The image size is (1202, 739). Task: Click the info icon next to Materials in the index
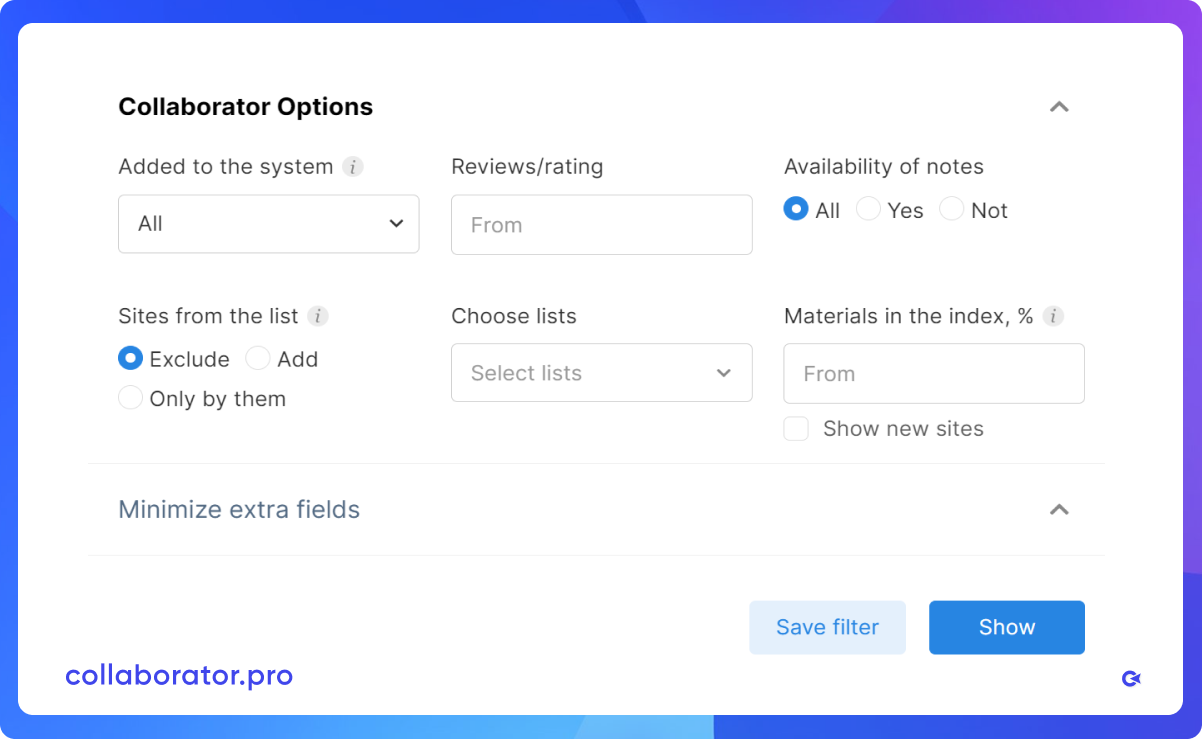coord(1052,316)
